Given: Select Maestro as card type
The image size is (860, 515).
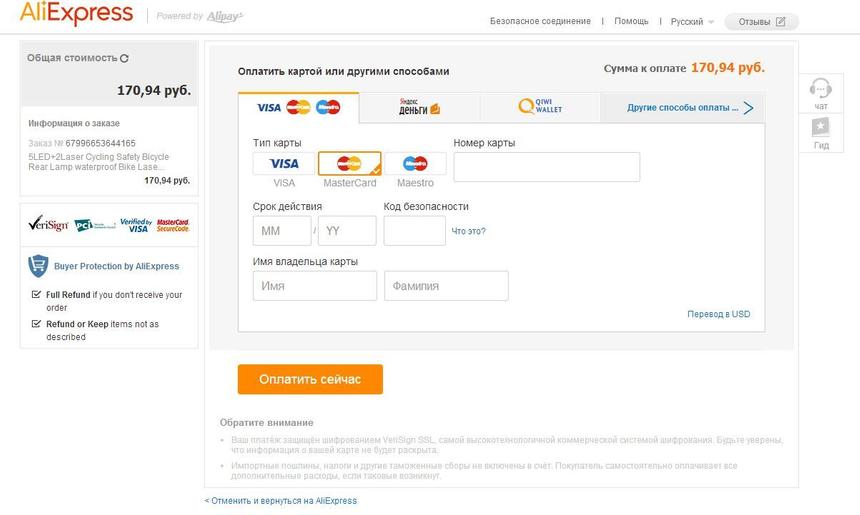Looking at the screenshot, I should (415, 164).
